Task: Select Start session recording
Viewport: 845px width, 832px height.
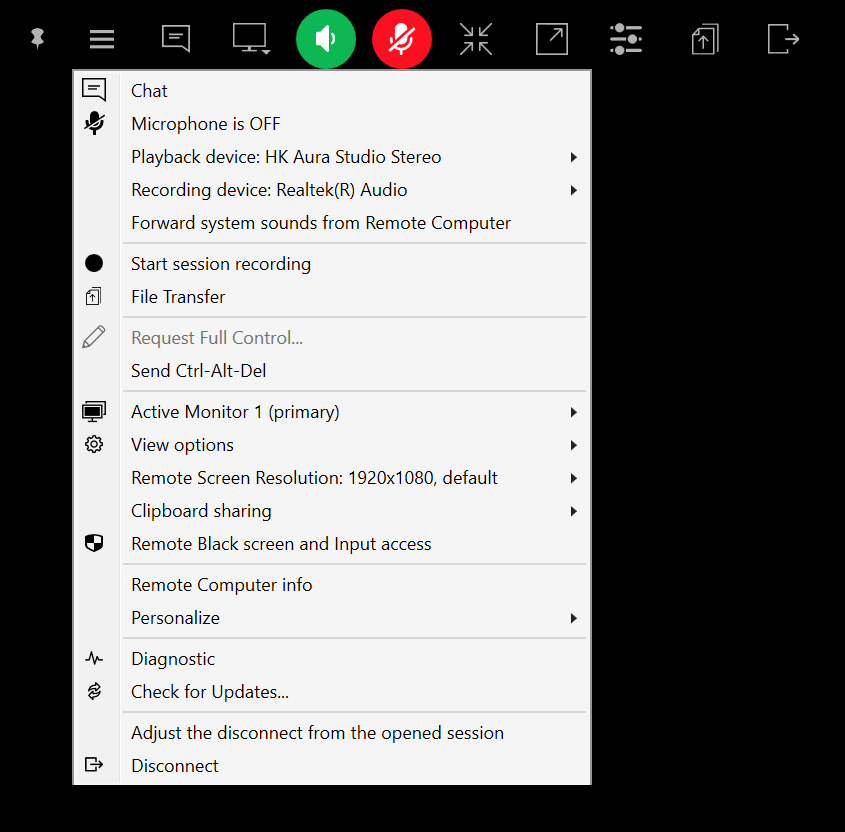Action: (221, 264)
